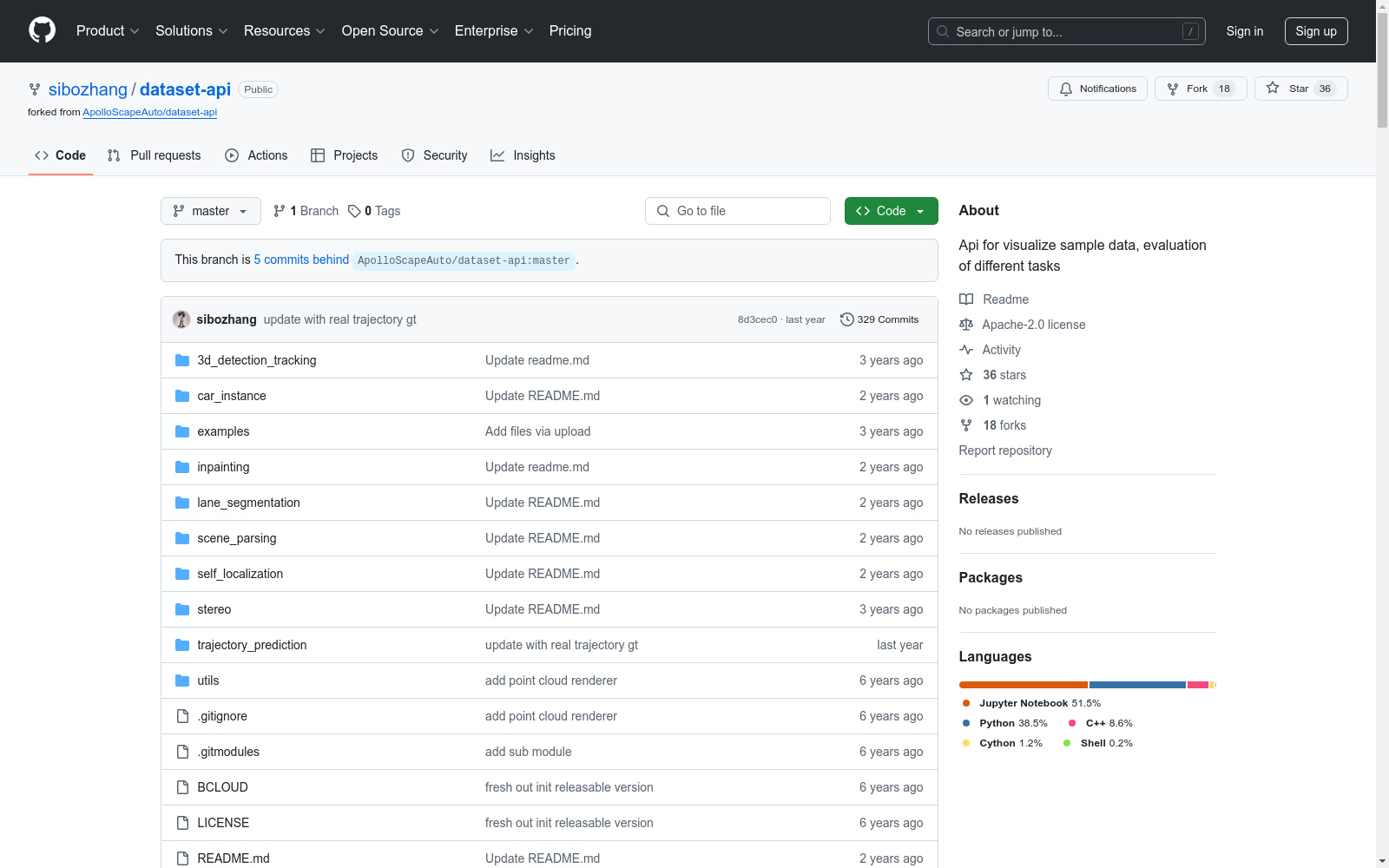Viewport: 1389px width, 868px height.
Task: Expand the Resources menu
Action: [285, 31]
